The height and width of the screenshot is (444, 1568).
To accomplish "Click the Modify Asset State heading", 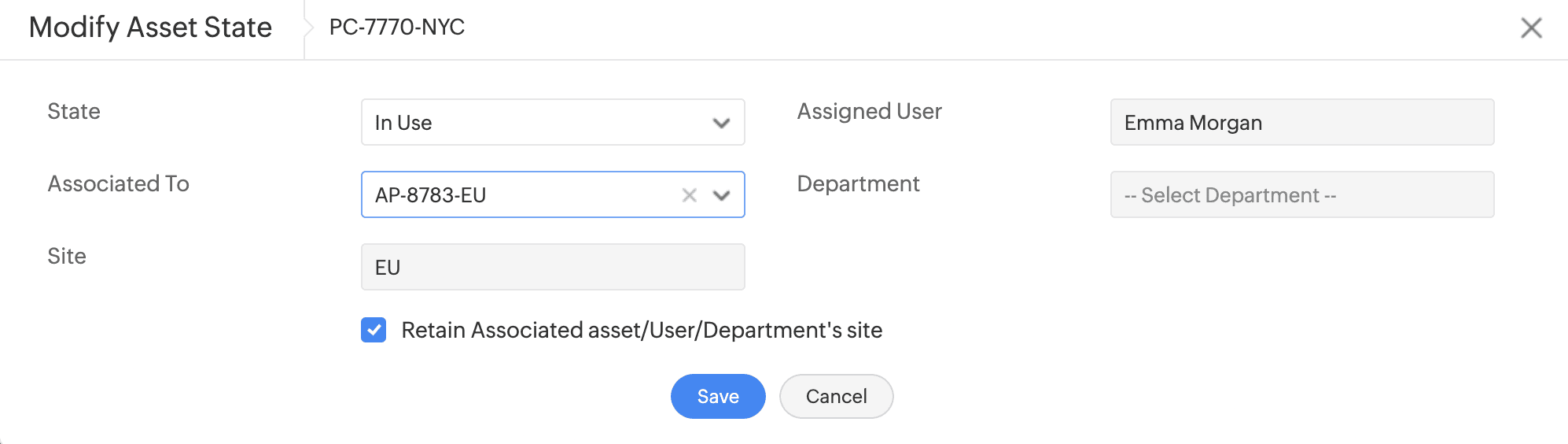I will [x=150, y=28].
